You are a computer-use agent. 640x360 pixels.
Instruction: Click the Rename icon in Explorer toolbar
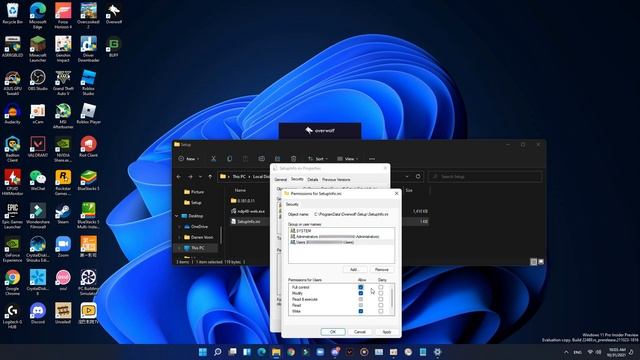(x=262, y=159)
